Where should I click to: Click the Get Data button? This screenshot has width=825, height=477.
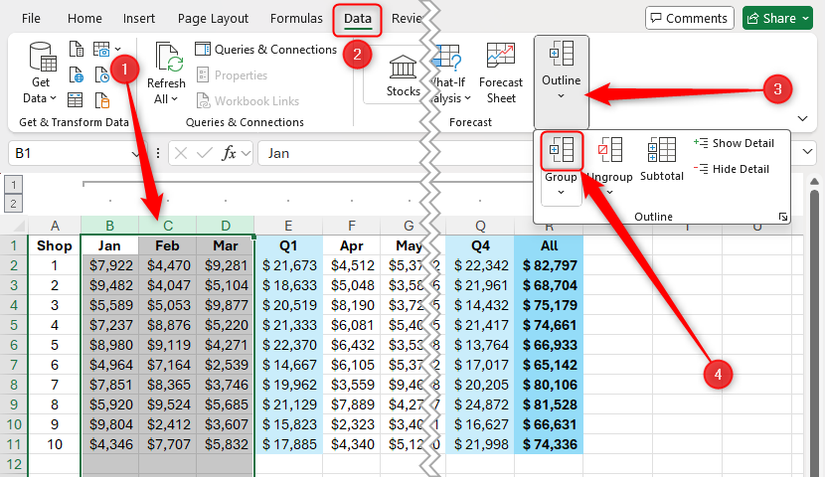coord(41,73)
